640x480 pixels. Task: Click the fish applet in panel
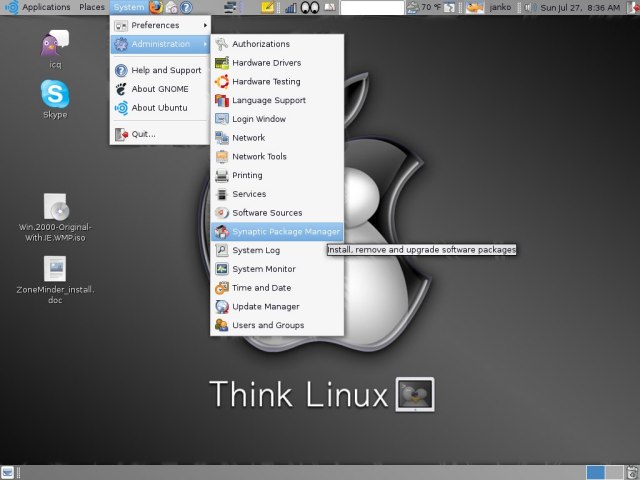pos(475,7)
